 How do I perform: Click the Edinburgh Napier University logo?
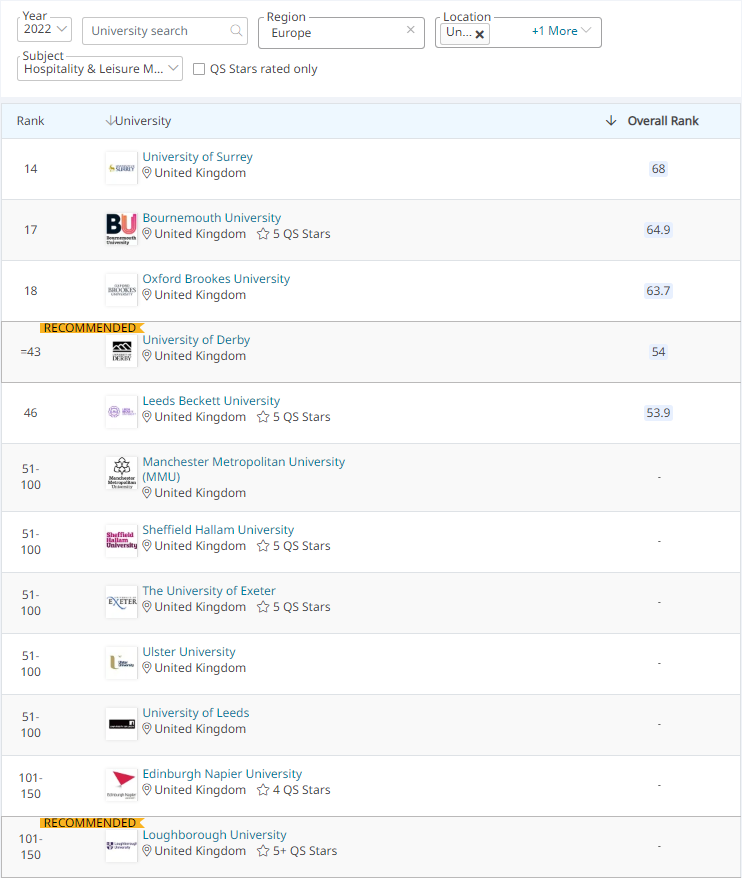pyautogui.click(x=122, y=784)
